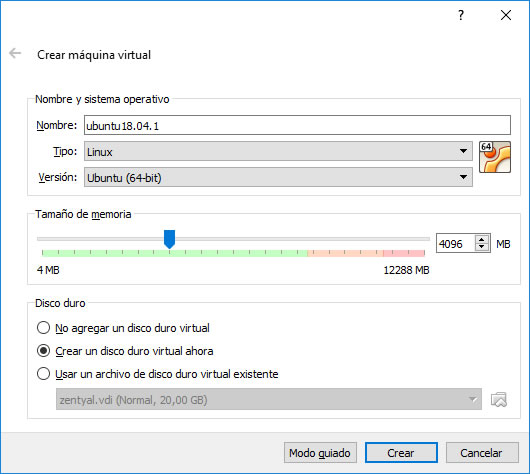Viewport: 530px width, 474px height.
Task: Click the back arrow icon
Action: click(15, 53)
